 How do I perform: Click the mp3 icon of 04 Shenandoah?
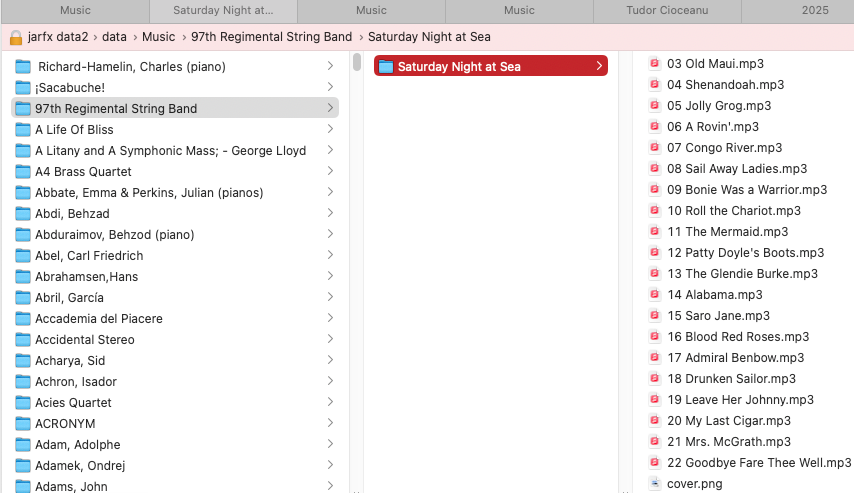[655, 84]
